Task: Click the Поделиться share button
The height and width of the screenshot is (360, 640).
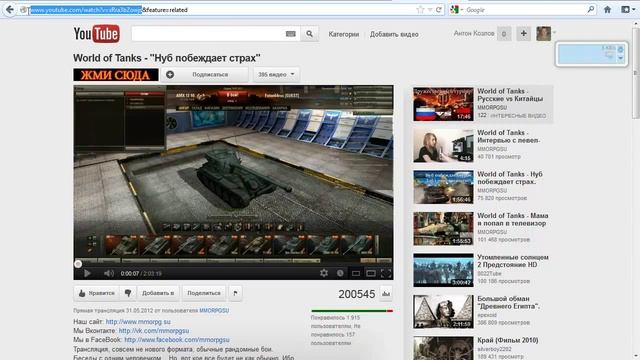Action: click(x=204, y=293)
